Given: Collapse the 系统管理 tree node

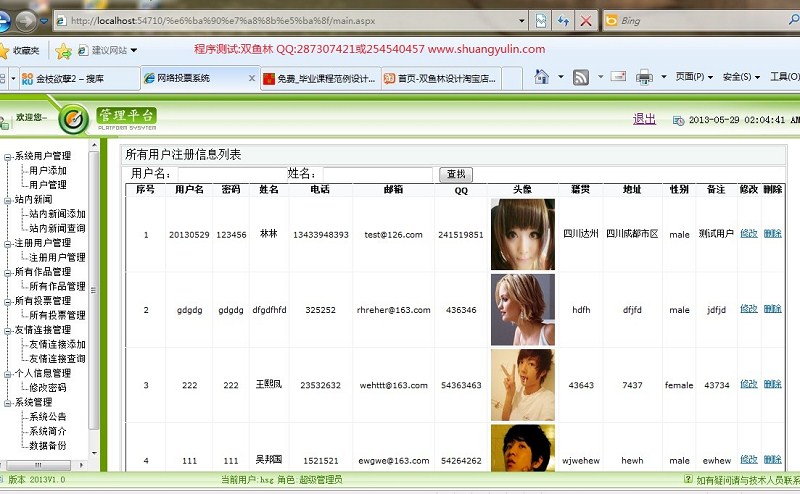Looking at the screenshot, I should (8, 404).
